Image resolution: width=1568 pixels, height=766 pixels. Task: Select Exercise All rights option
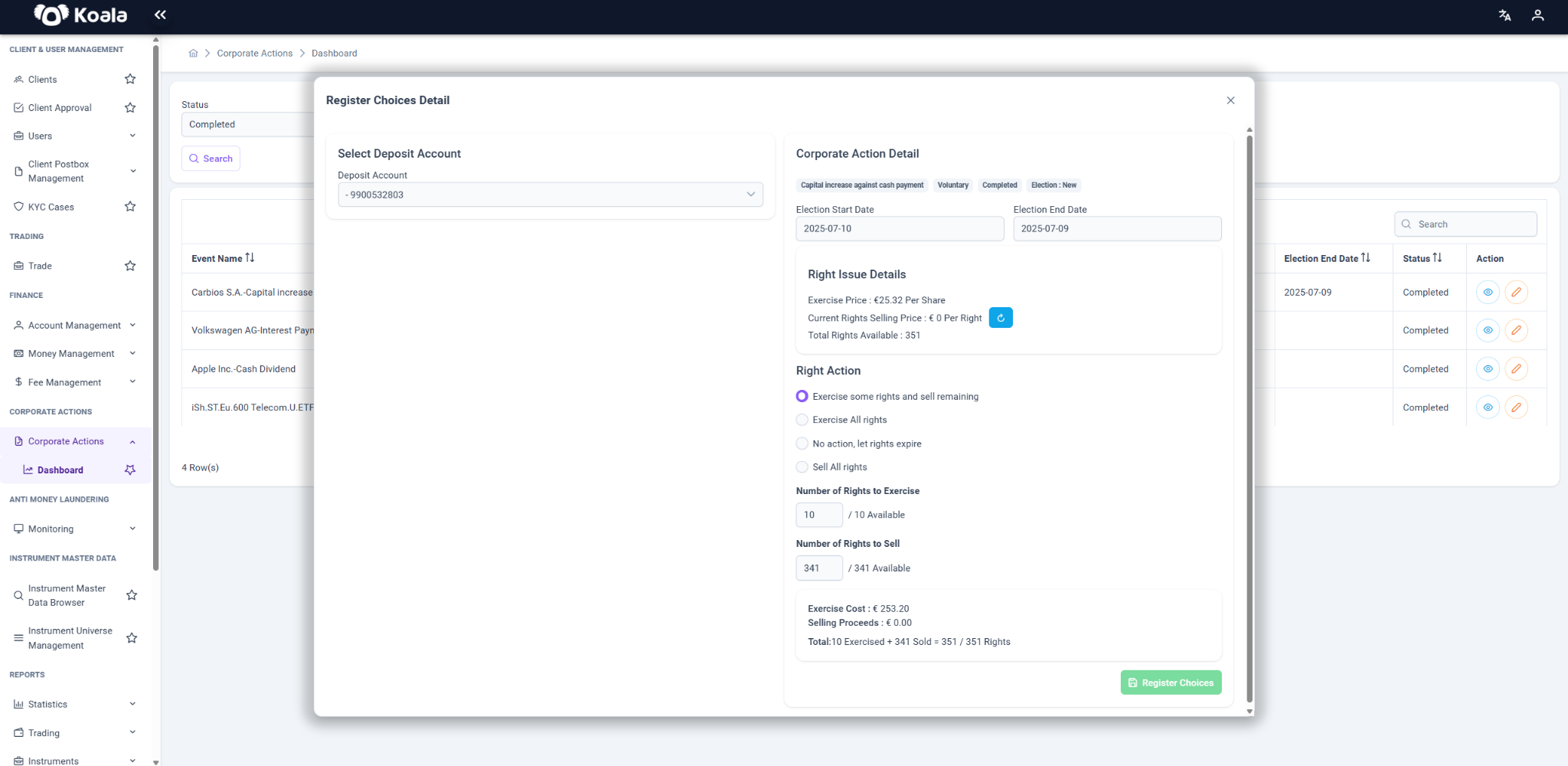click(x=802, y=420)
